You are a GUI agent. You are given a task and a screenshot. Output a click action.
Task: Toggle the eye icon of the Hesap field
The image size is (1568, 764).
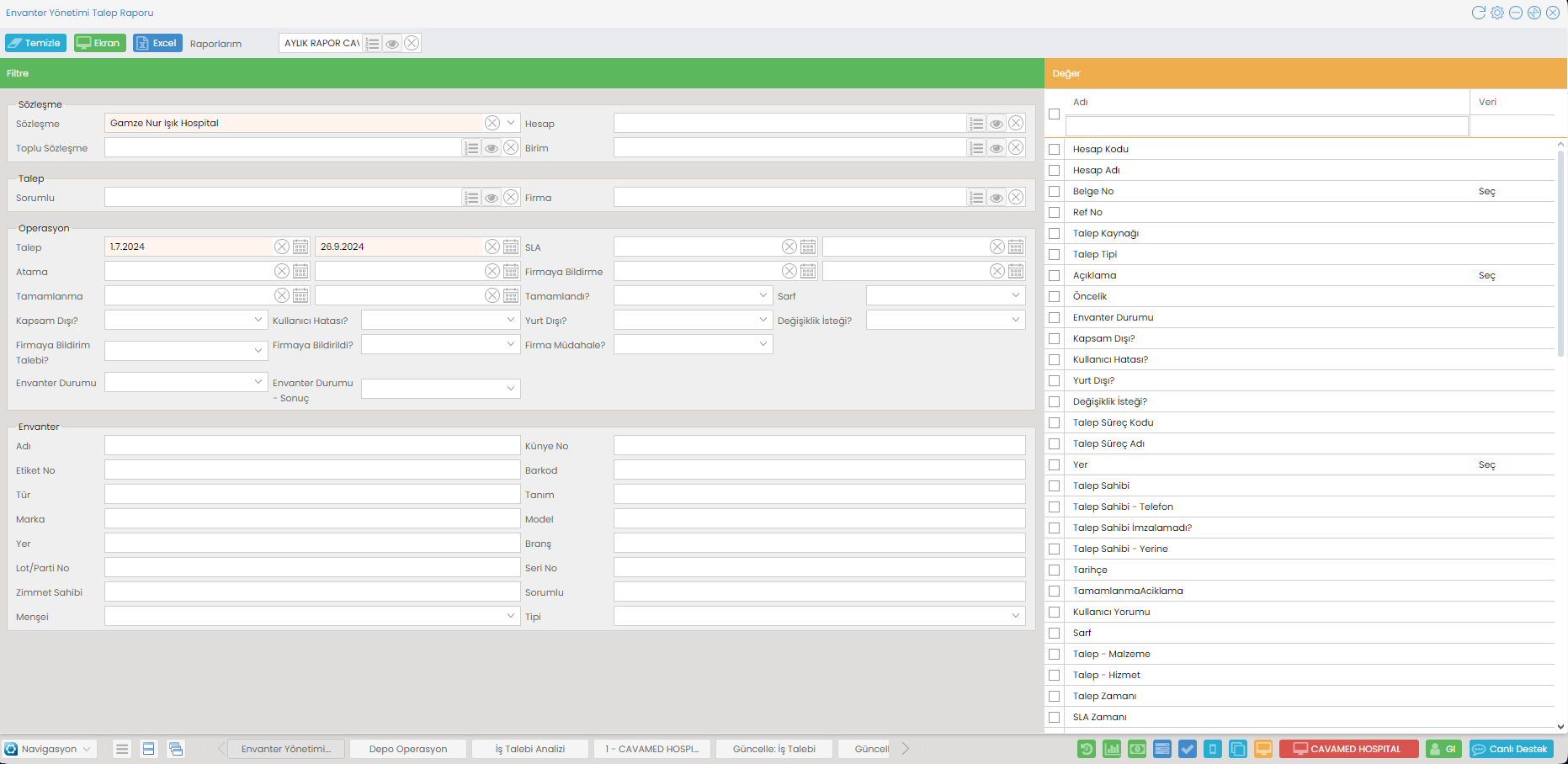(x=997, y=124)
